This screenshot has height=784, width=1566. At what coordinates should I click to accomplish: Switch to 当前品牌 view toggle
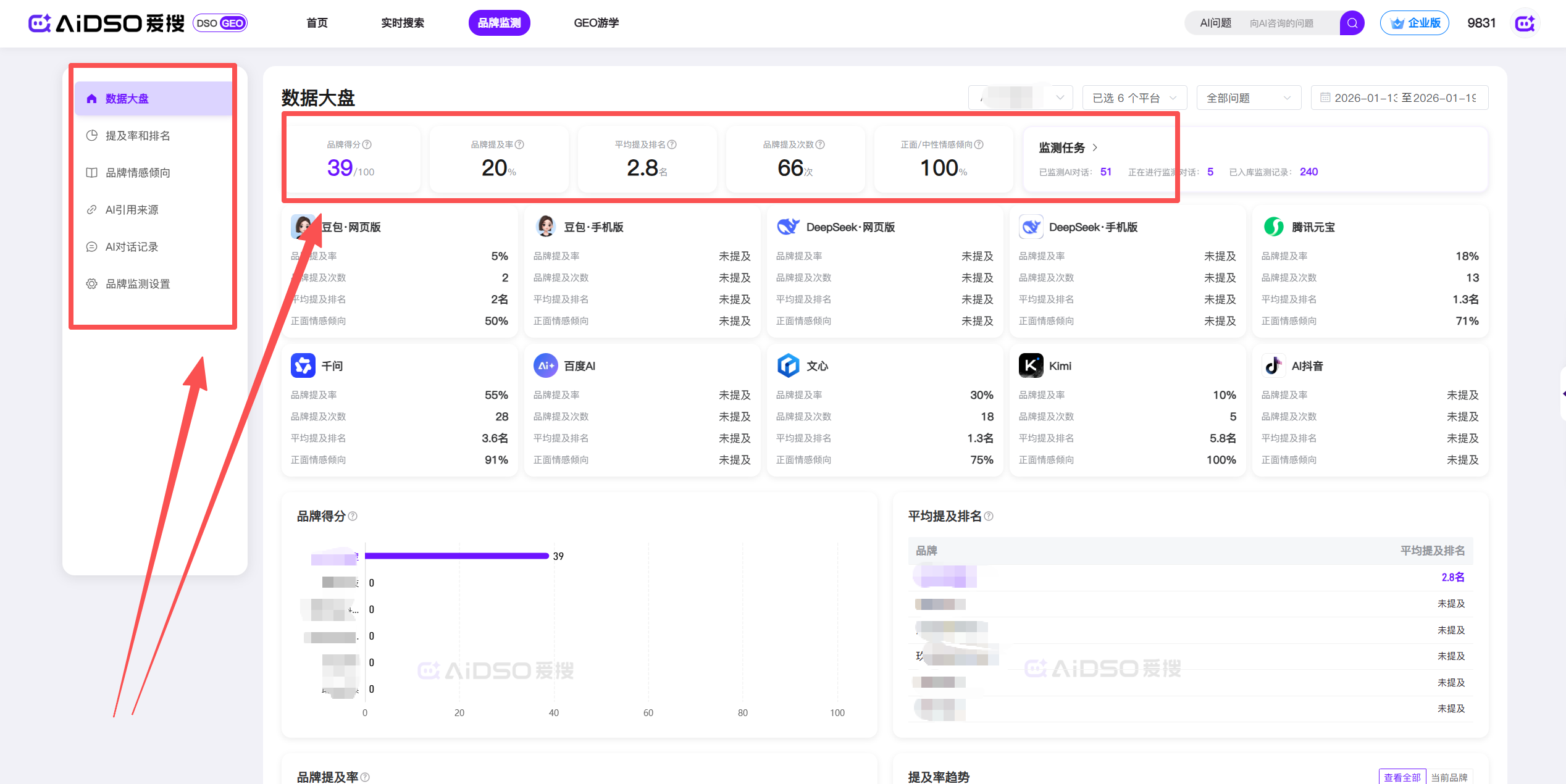(1449, 777)
